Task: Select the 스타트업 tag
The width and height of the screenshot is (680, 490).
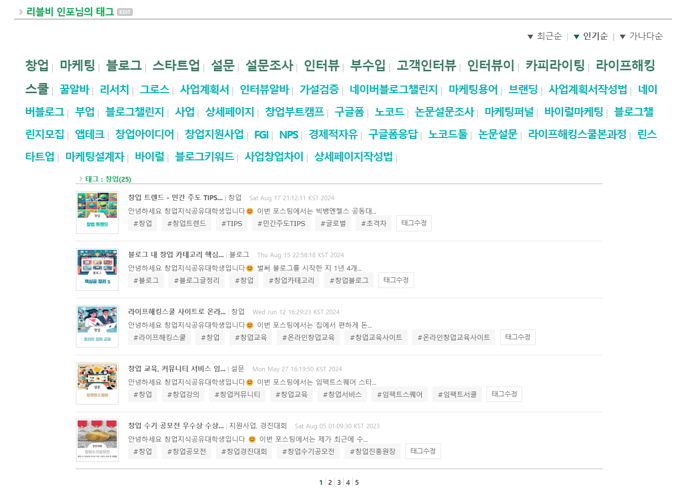Action: (176, 65)
